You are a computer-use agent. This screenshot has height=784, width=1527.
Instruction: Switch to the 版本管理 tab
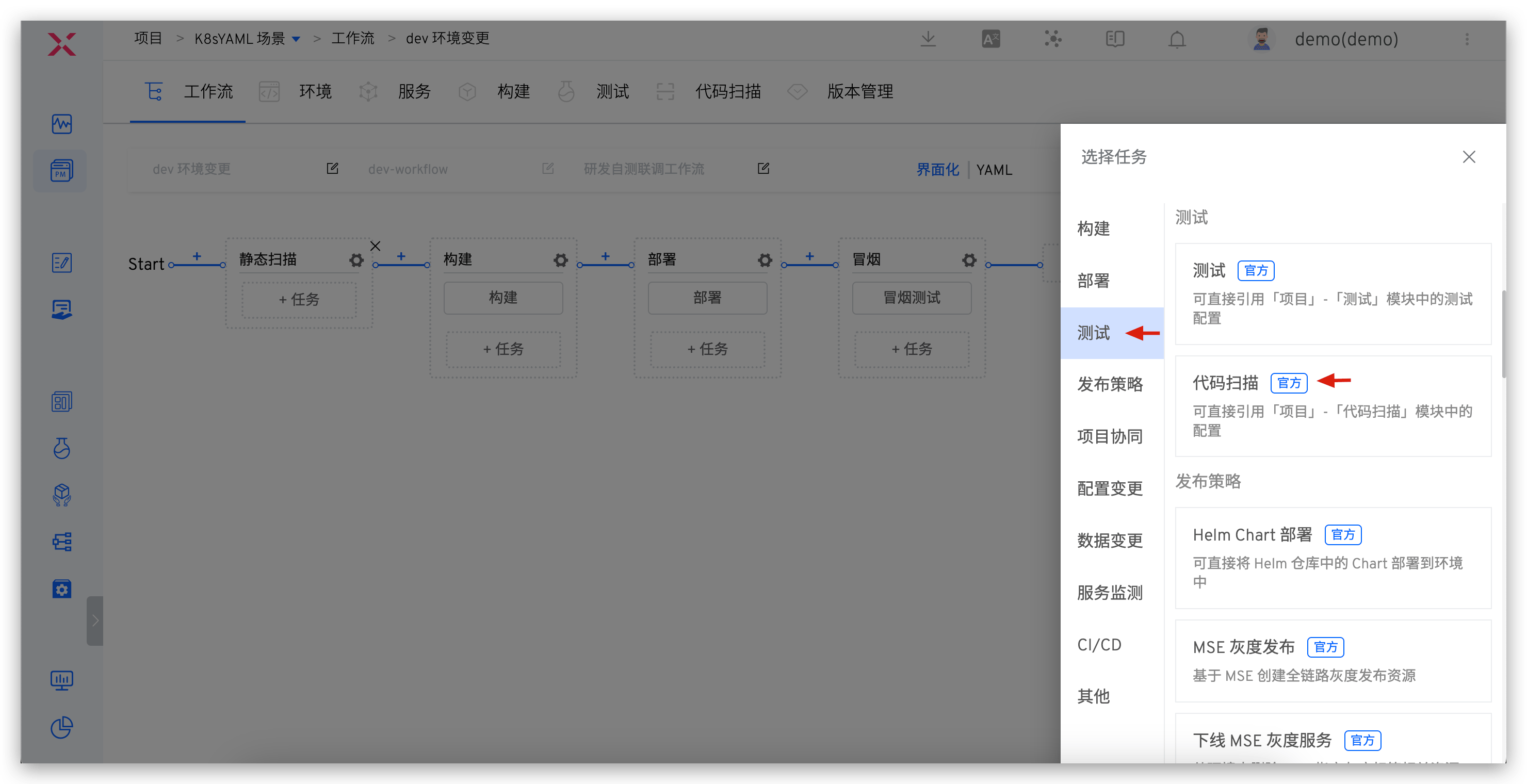pos(860,91)
